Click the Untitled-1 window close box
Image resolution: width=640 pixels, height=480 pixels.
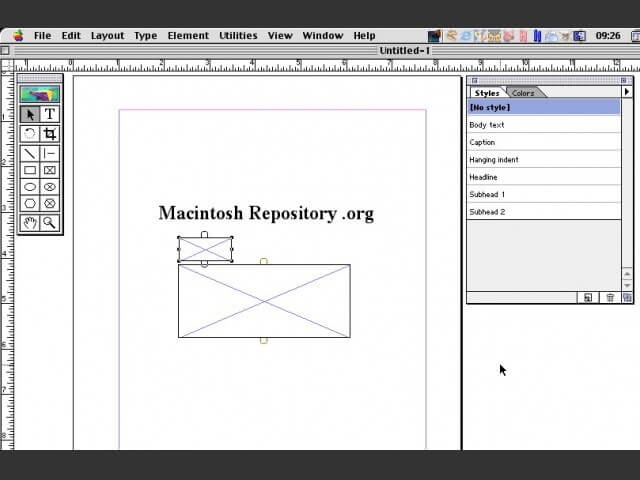[5, 51]
